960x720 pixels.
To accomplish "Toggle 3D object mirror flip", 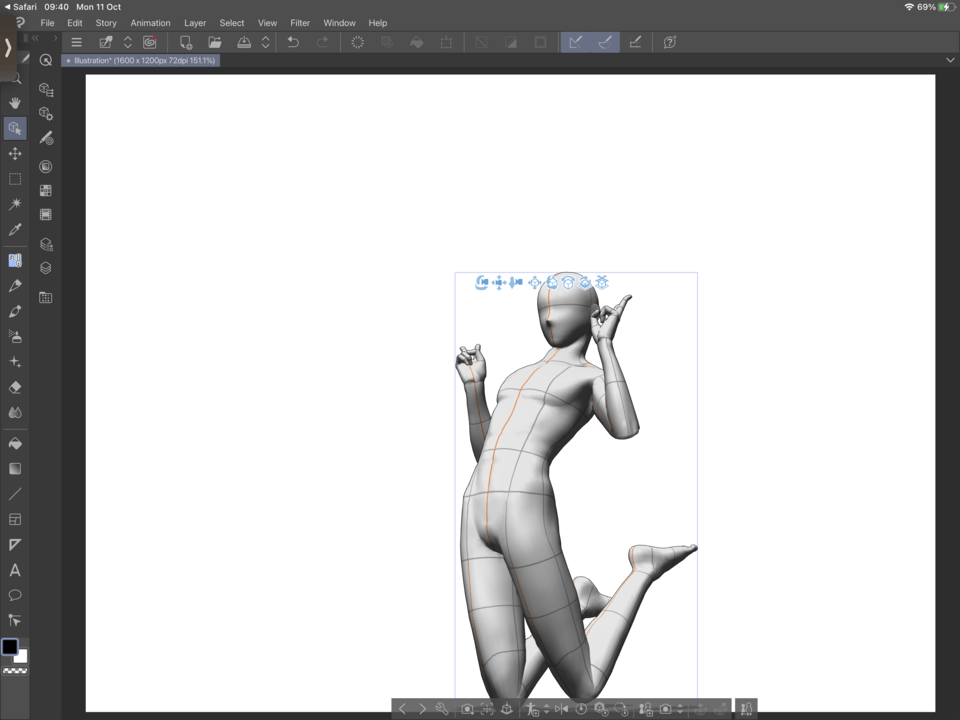I will tap(561, 708).
